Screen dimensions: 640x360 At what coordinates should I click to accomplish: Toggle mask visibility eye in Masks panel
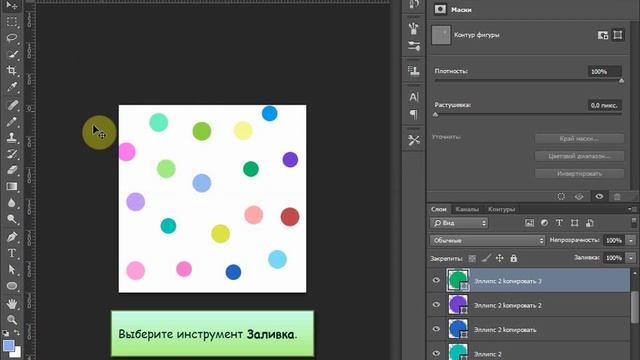(x=599, y=197)
